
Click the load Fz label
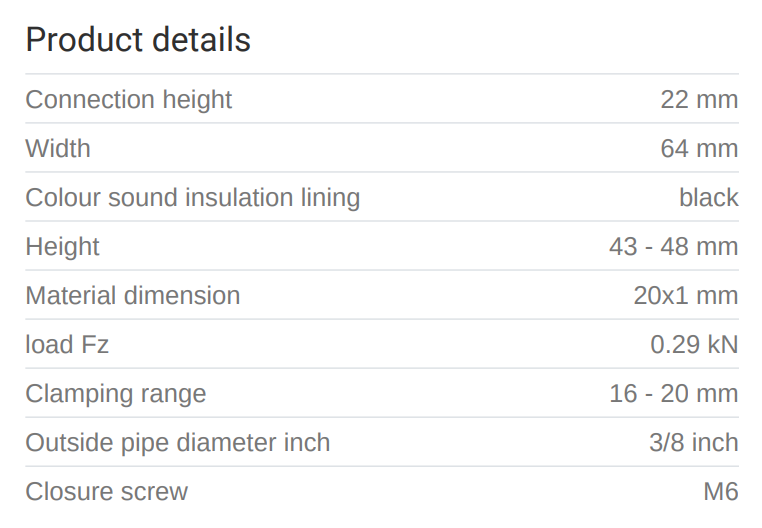coord(67,345)
